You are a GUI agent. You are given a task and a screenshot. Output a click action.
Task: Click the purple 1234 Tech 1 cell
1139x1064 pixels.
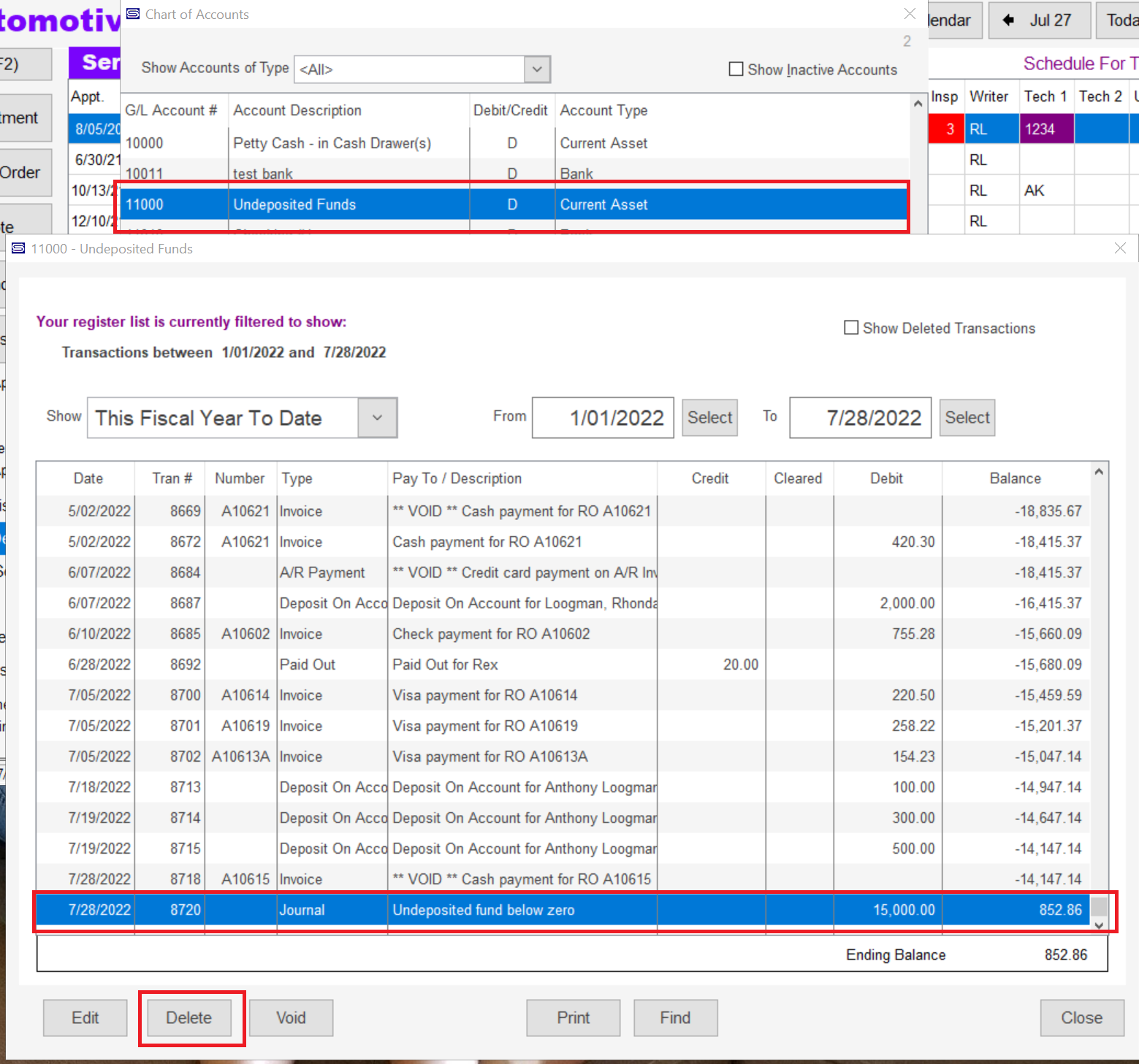(1046, 129)
